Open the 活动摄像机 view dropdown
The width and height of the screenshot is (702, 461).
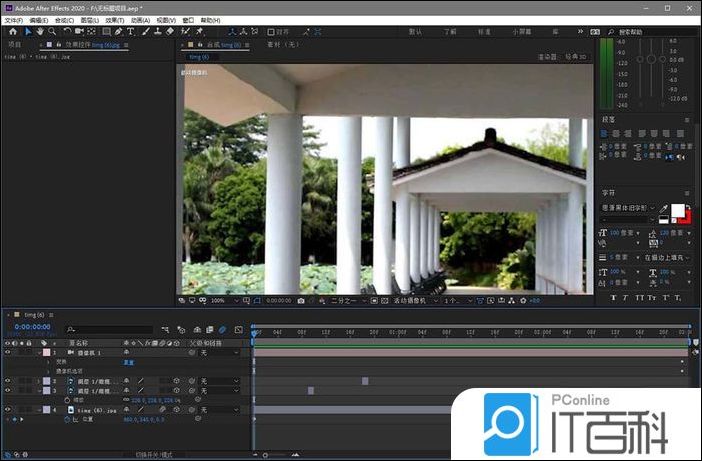pos(412,300)
